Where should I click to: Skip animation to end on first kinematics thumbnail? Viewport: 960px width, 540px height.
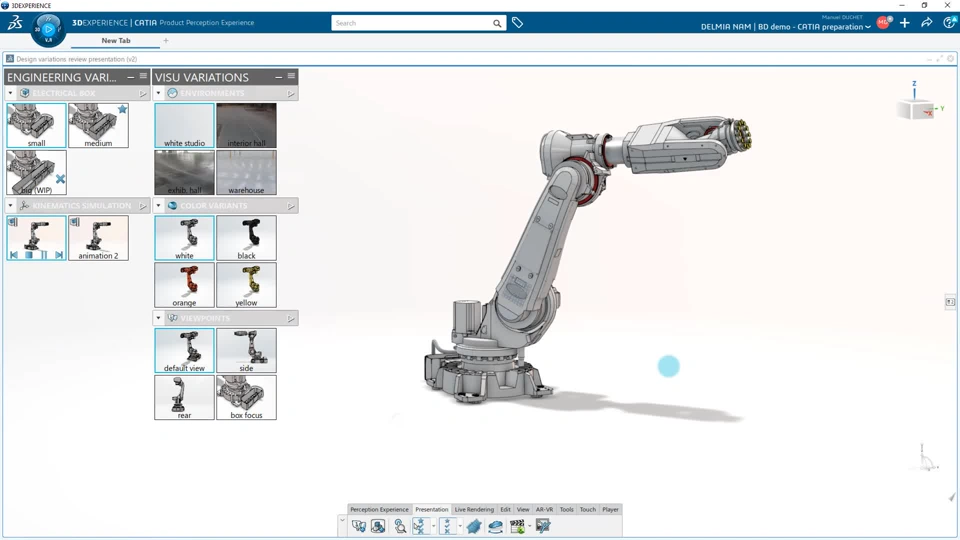click(x=59, y=255)
